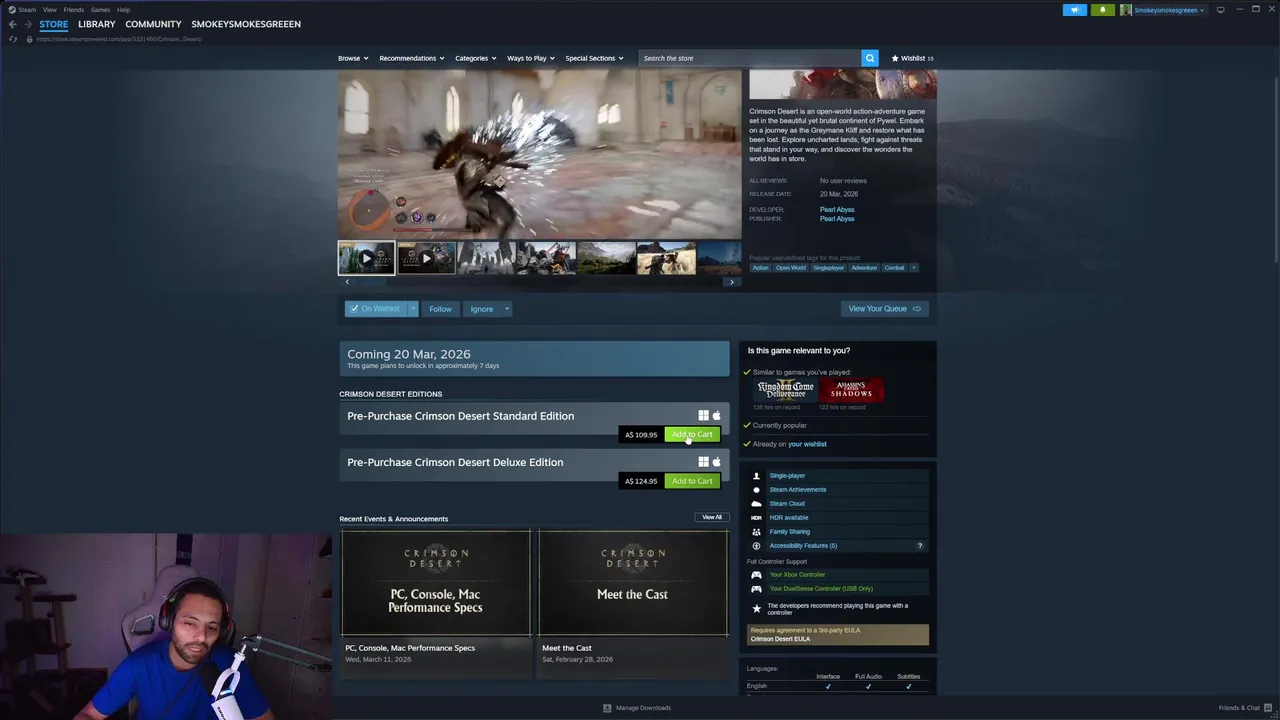
Task: Click the Manage Downloads icon
Action: point(607,708)
